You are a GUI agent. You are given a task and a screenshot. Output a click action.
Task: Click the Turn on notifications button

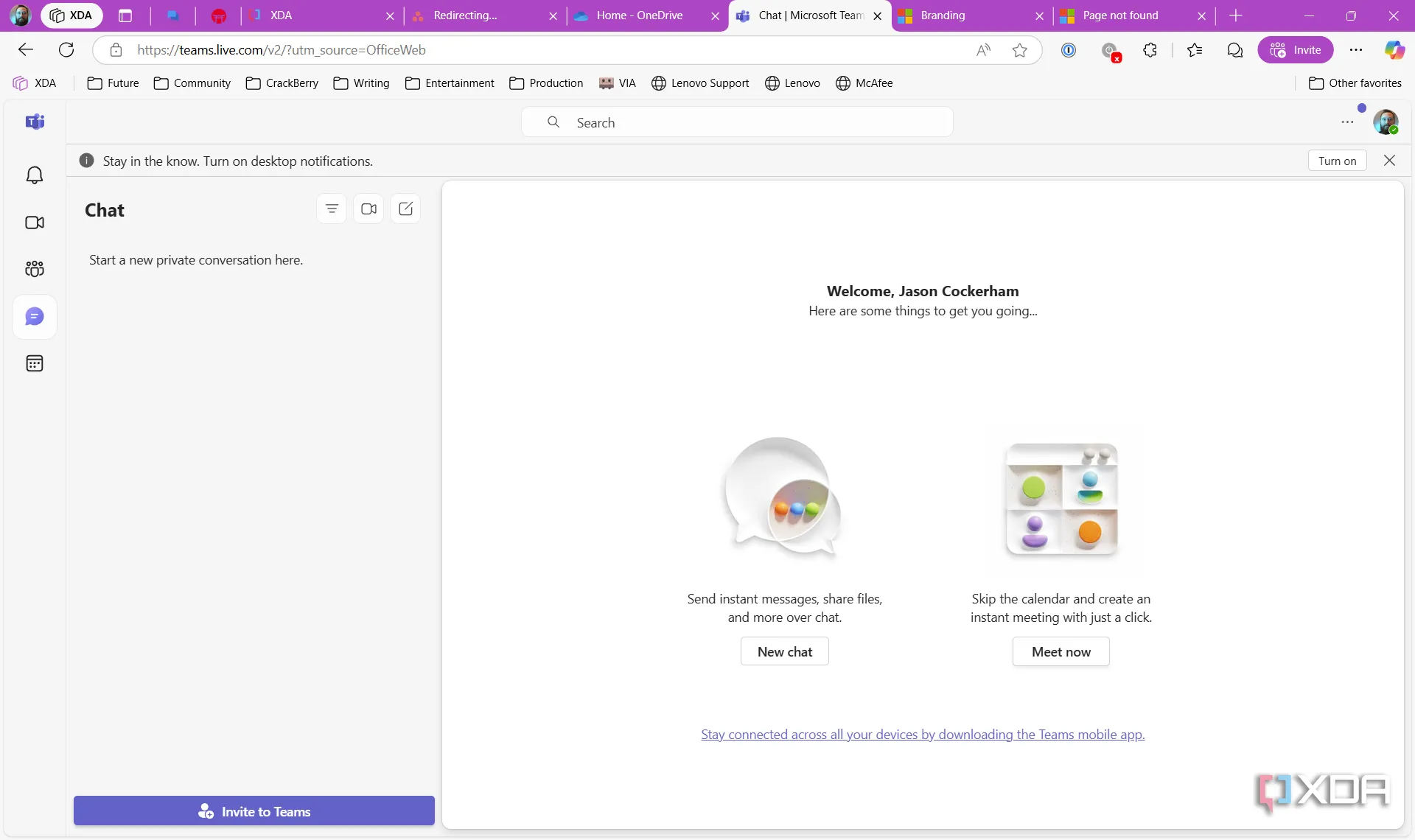[x=1337, y=161]
